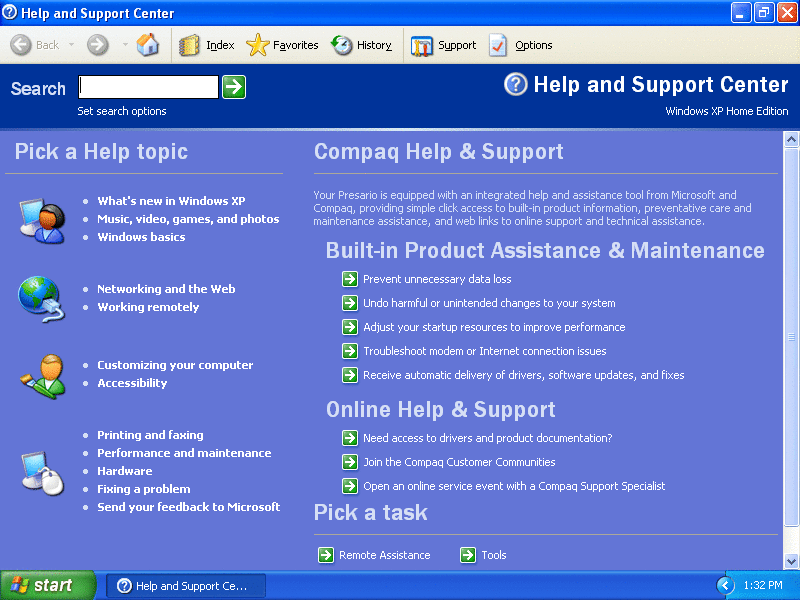
Task: Open Tools task link
Action: click(x=494, y=555)
